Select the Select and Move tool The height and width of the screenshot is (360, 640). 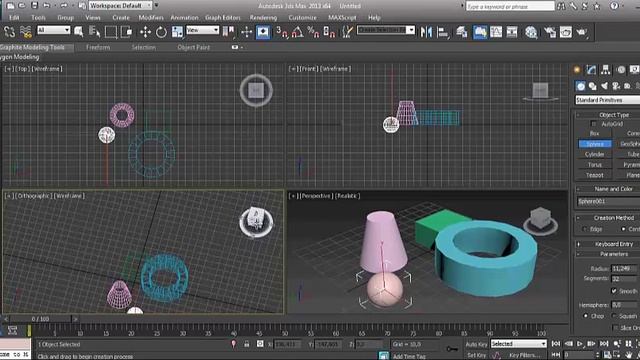coord(145,32)
